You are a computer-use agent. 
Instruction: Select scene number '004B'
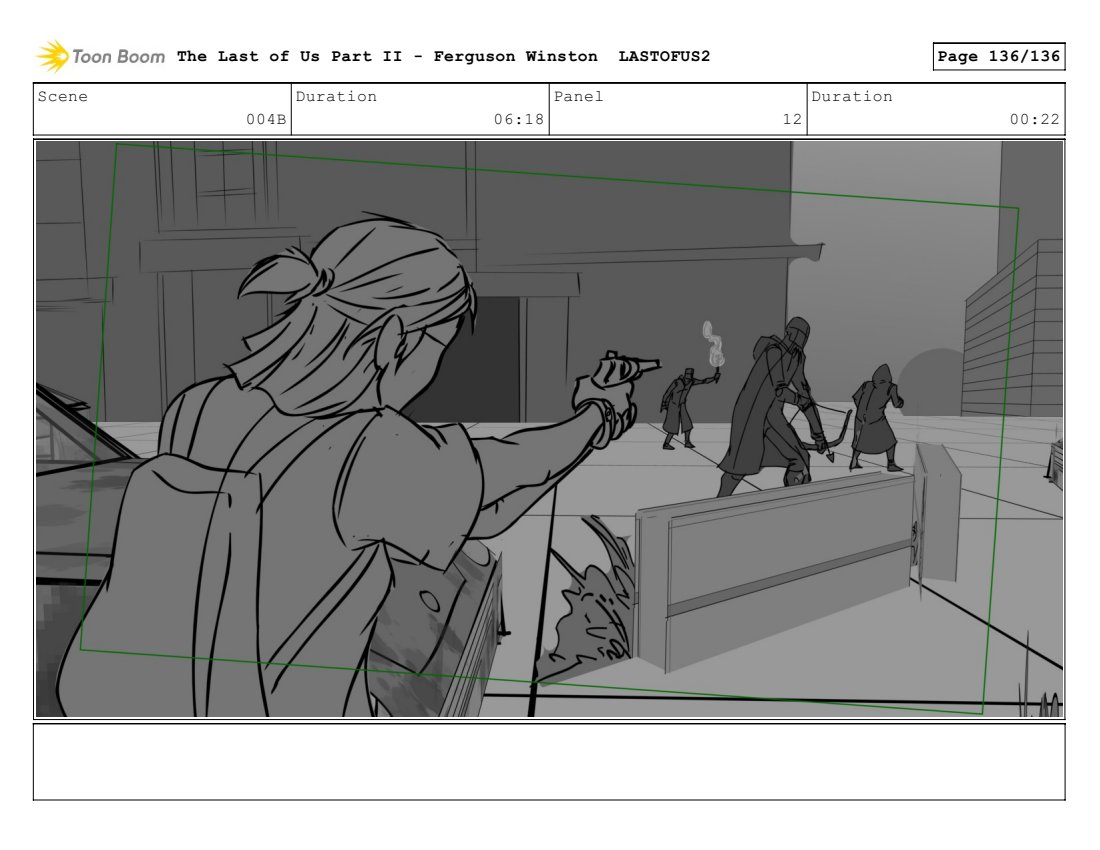[266, 119]
